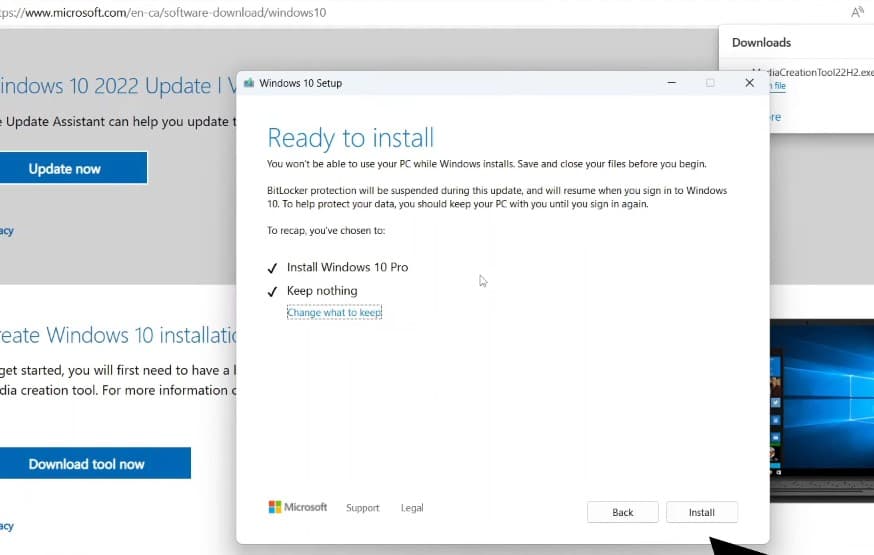Open the Support link in setup footer

click(362, 508)
